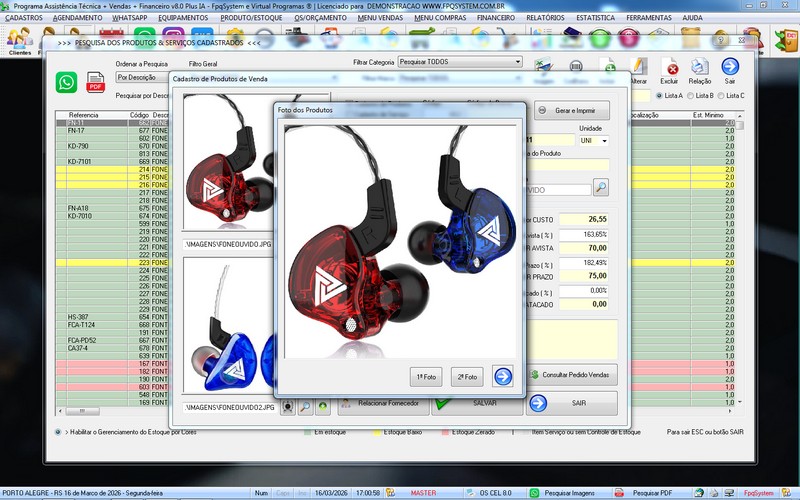Screen dimensions: 800x500
Task: Click the Imagem picture icon in the product search toolbar
Action: (x=543, y=66)
